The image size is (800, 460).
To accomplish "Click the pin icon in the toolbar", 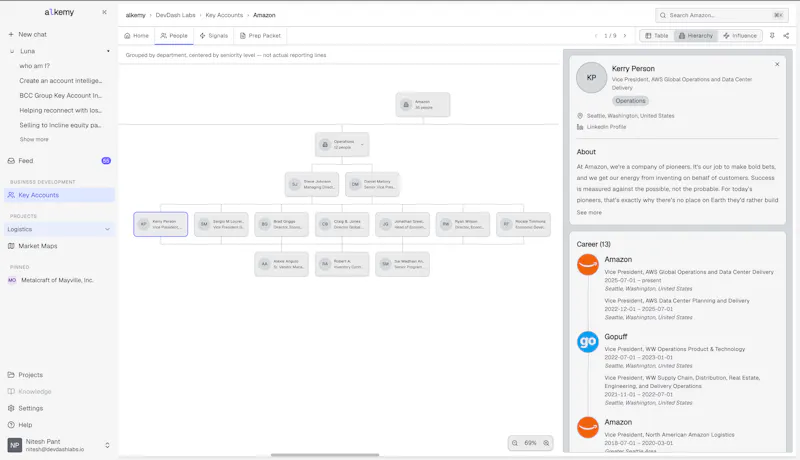I will pyautogui.click(x=772, y=36).
